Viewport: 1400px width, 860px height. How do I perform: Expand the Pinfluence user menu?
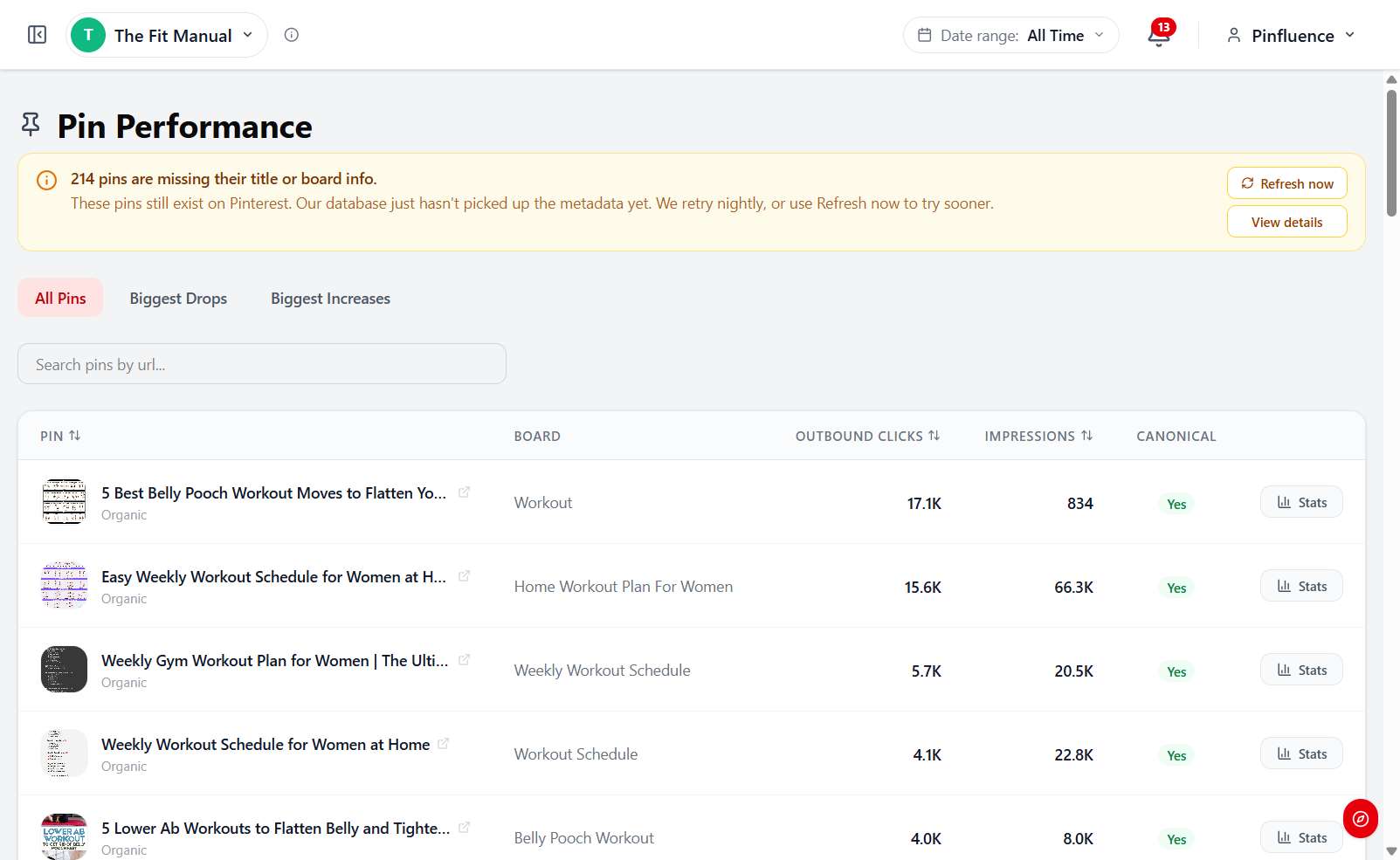(1291, 36)
